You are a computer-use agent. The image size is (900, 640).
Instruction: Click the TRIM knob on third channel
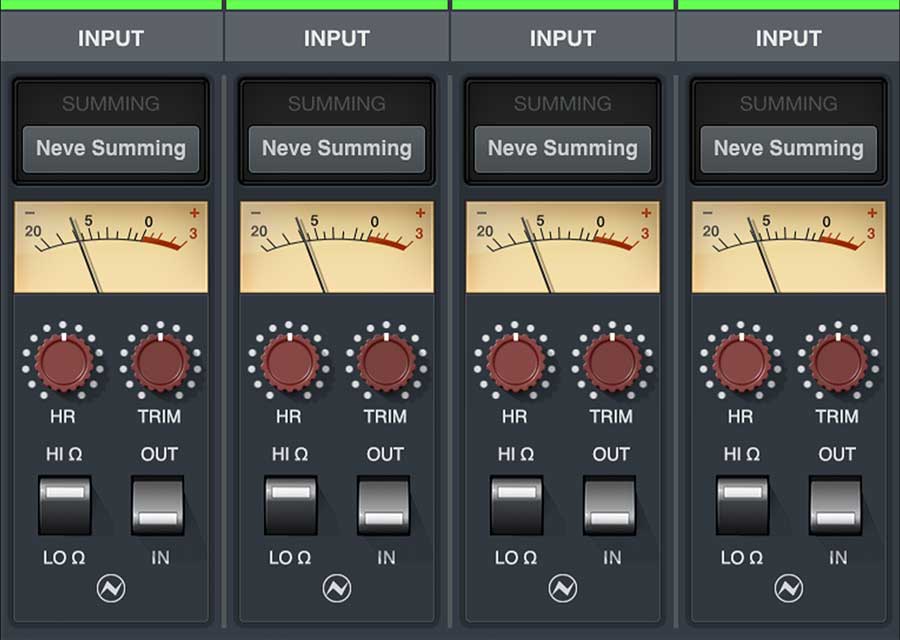tap(612, 362)
